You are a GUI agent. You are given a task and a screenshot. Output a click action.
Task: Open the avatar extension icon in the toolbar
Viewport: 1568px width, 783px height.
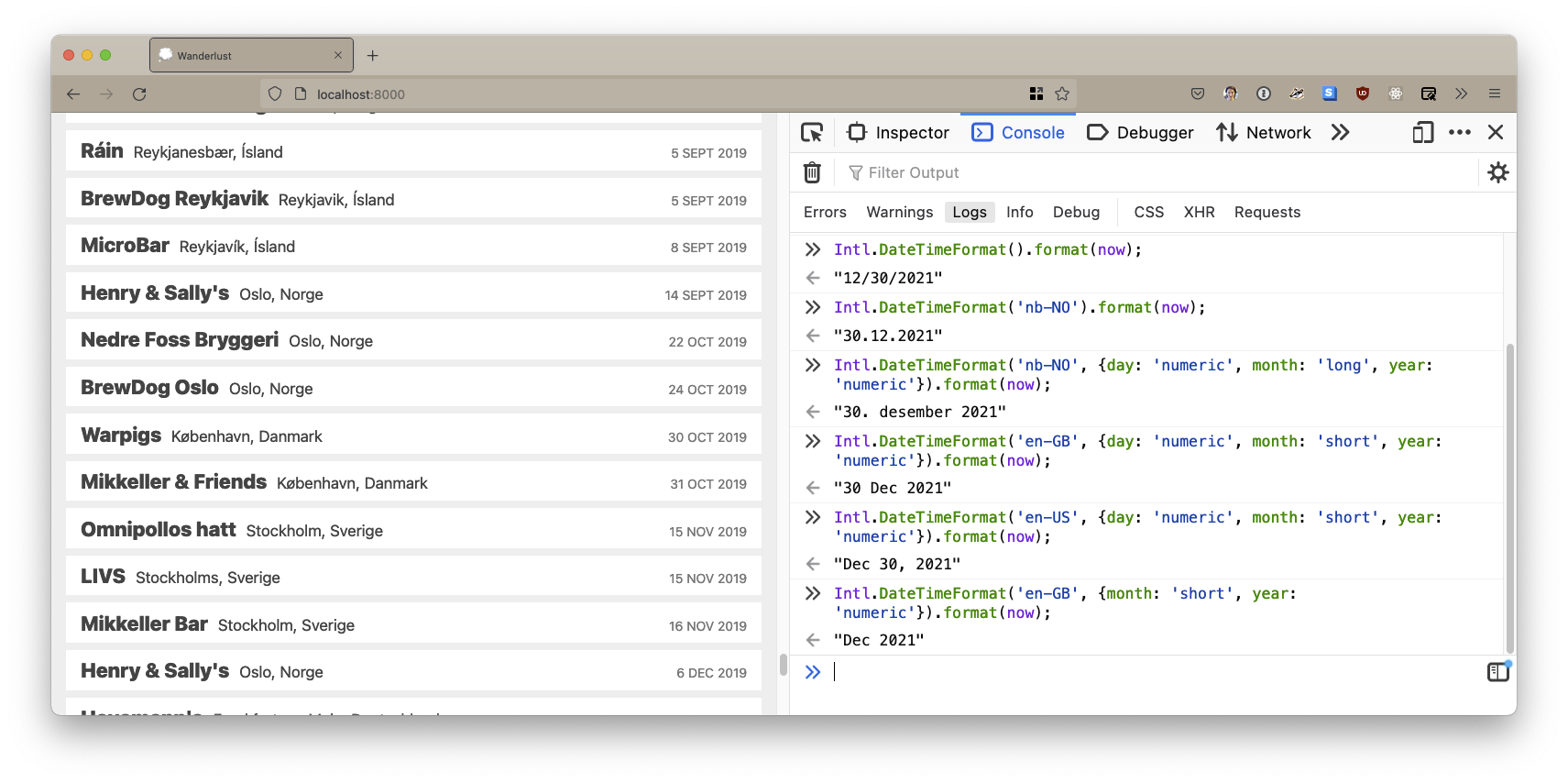point(1231,94)
